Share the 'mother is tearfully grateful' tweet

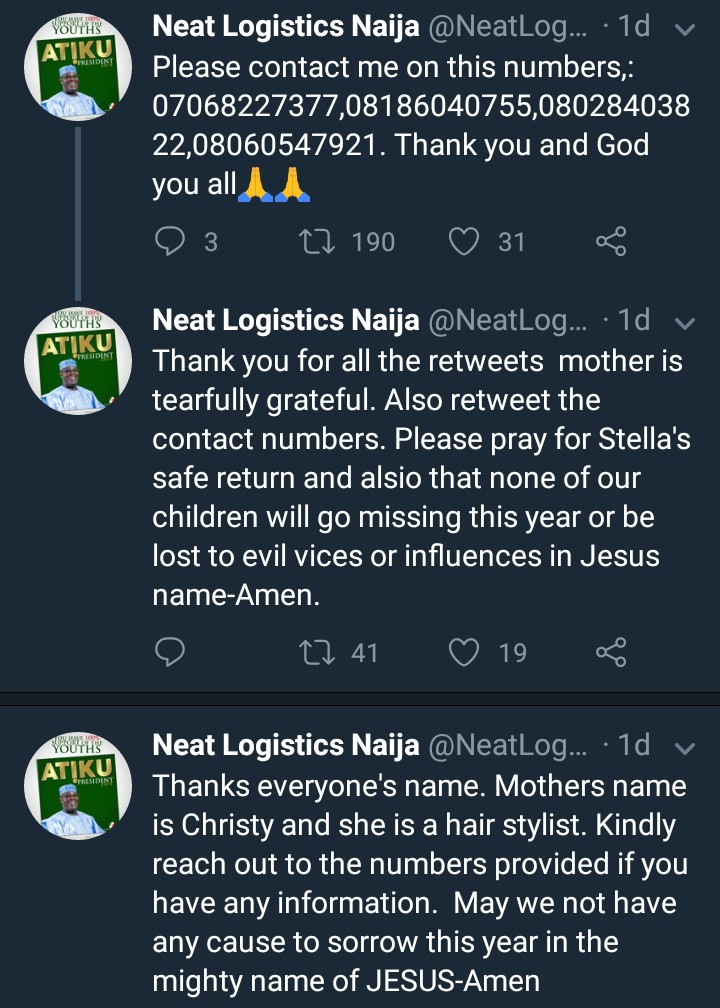point(610,653)
